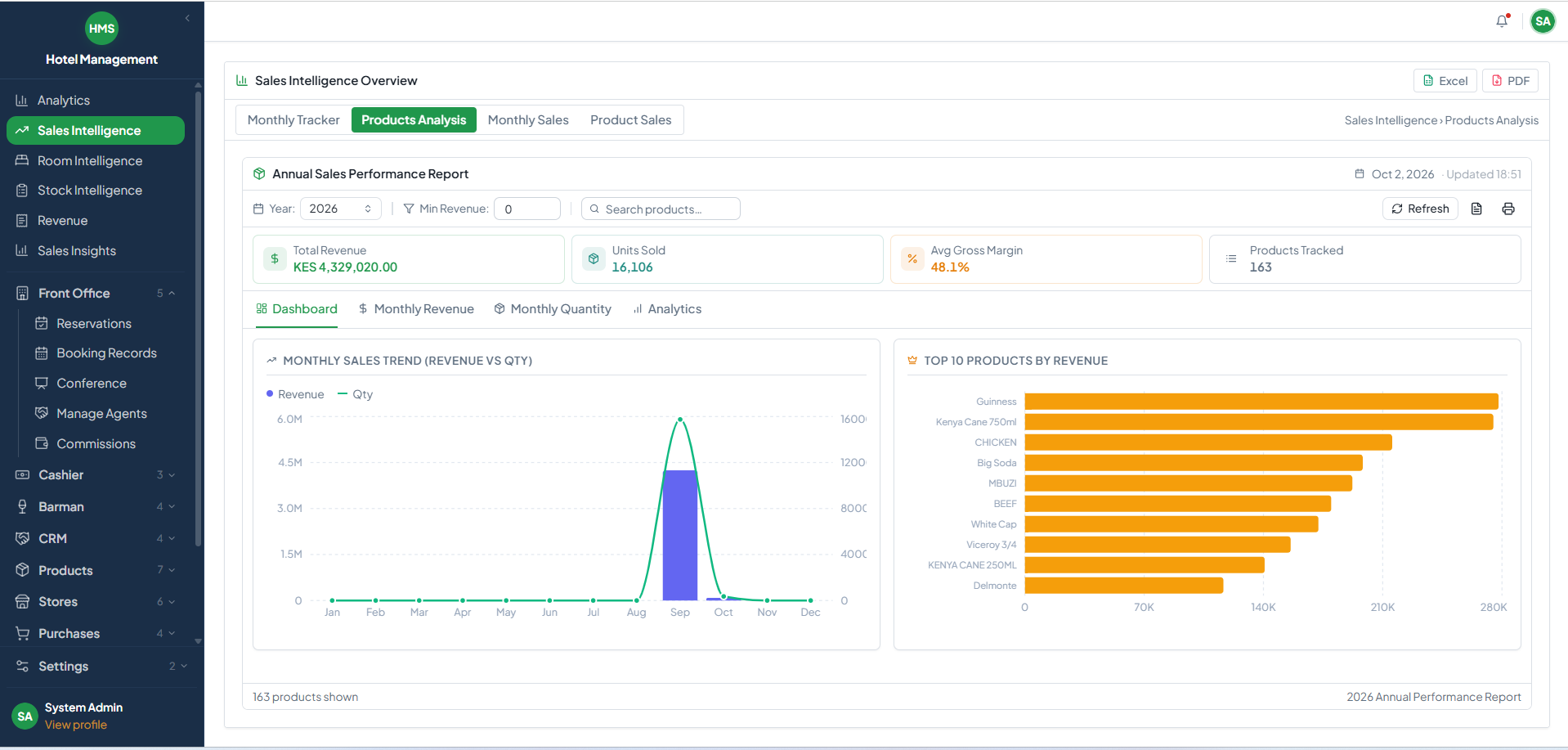
Task: Open the notifications bell
Action: pos(1502,21)
